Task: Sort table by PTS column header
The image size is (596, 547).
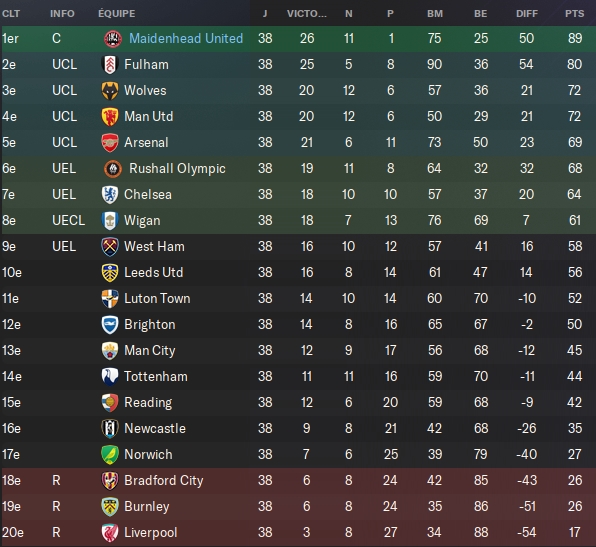Action: pos(574,14)
